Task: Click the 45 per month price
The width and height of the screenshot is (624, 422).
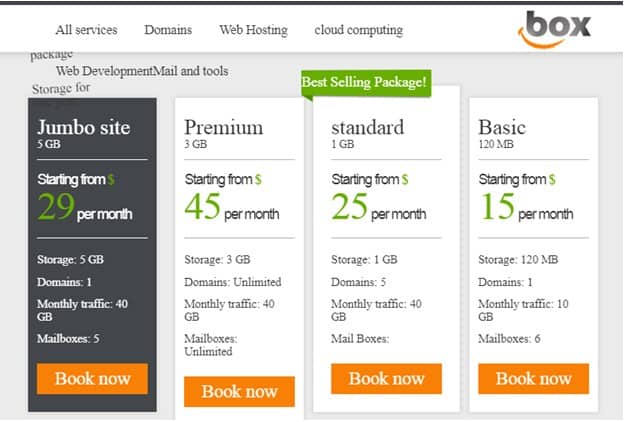Action: (232, 207)
